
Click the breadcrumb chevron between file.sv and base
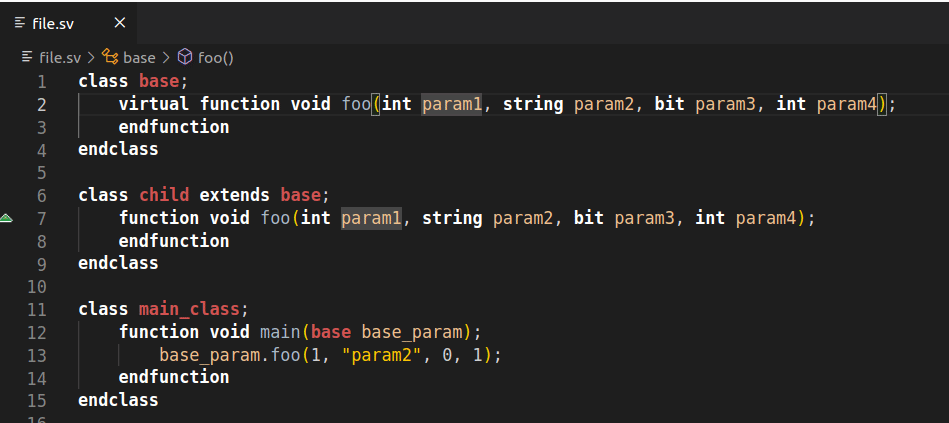(93, 57)
